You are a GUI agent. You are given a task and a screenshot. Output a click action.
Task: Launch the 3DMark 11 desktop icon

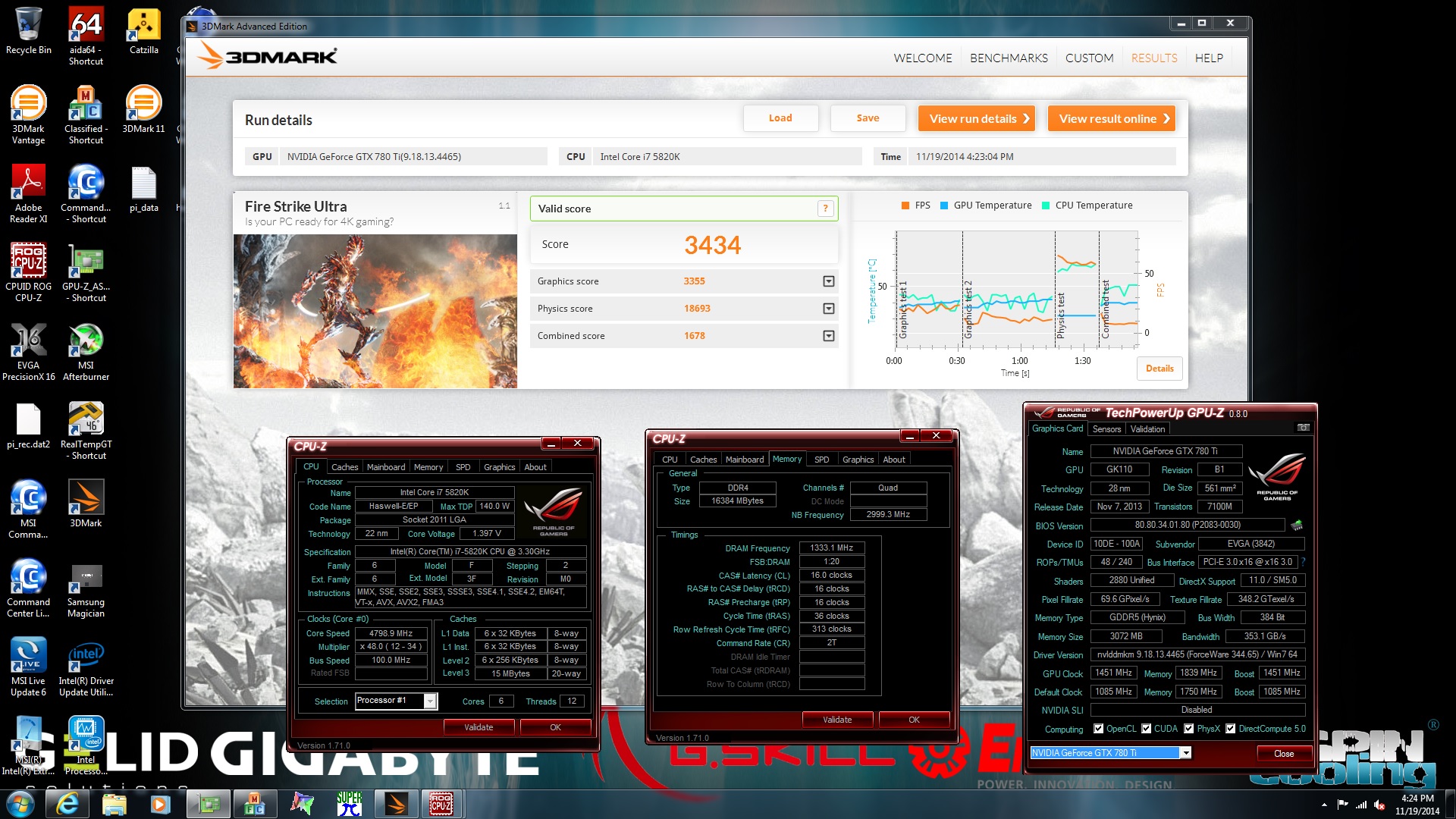143,110
